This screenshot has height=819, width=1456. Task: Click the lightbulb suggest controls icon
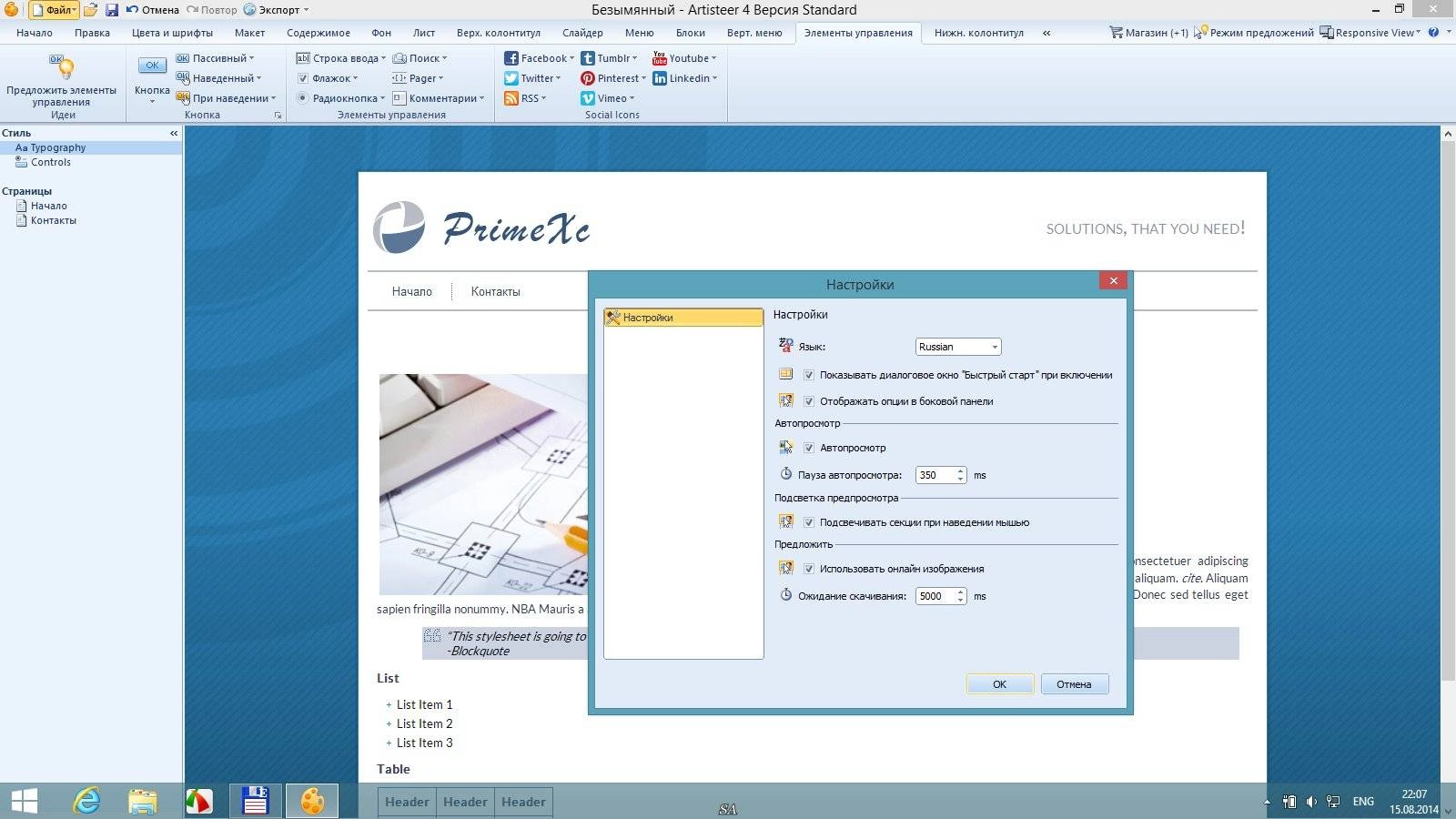(x=61, y=66)
